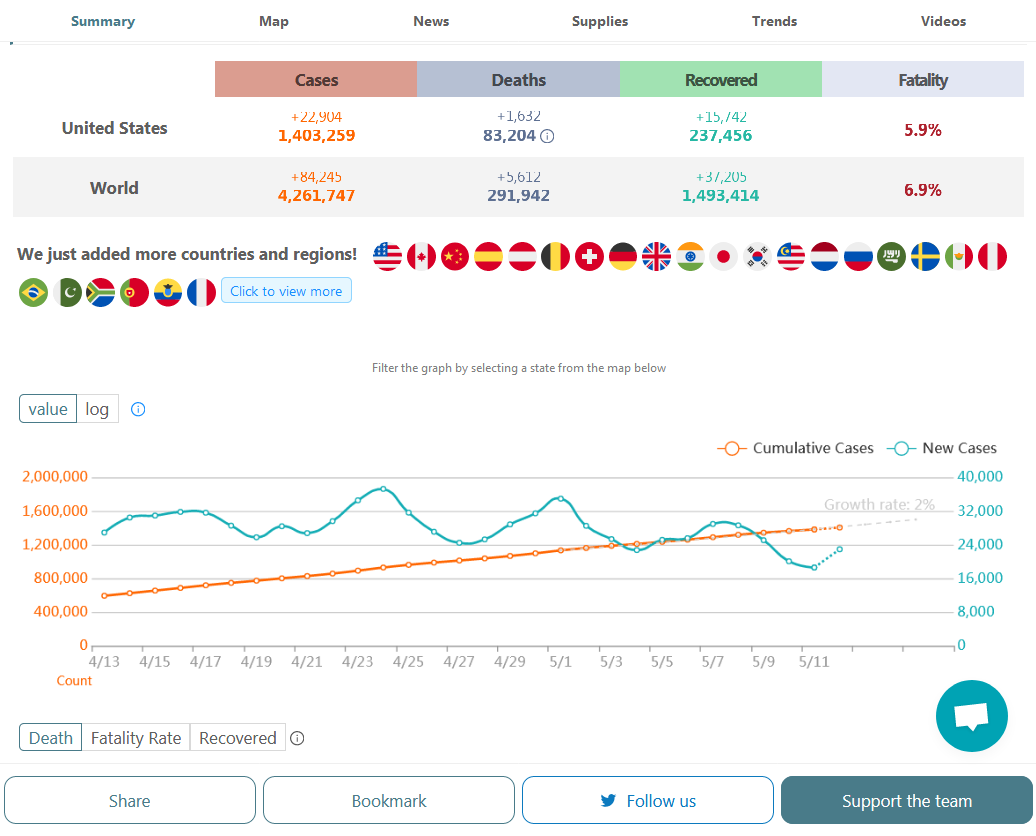Click the Support the team button
This screenshot has width=1036, height=836.
906,800
